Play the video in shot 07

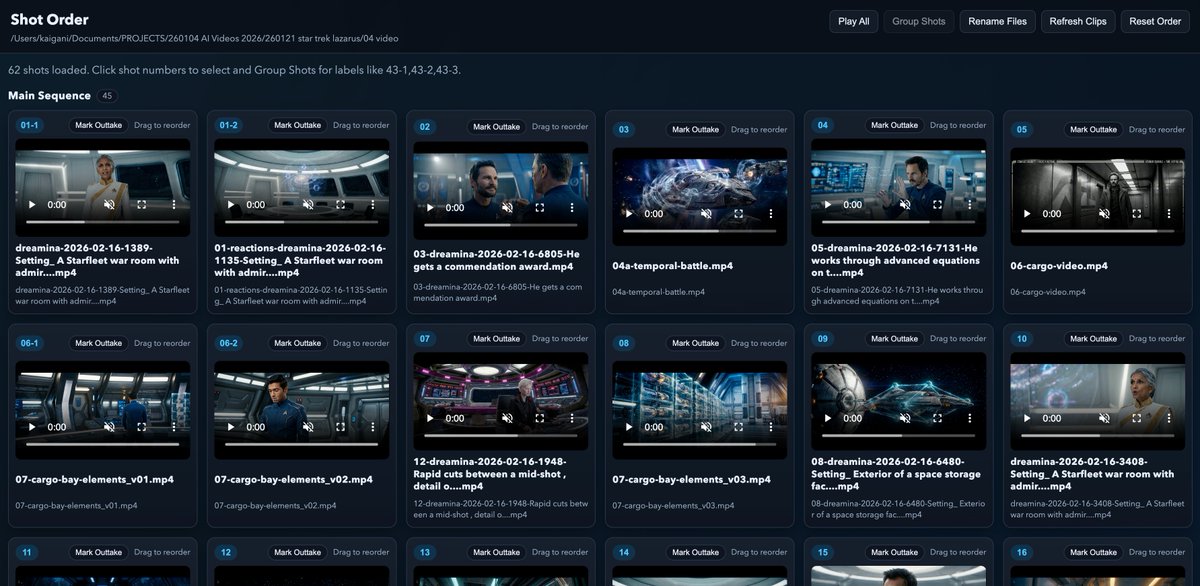(430, 418)
